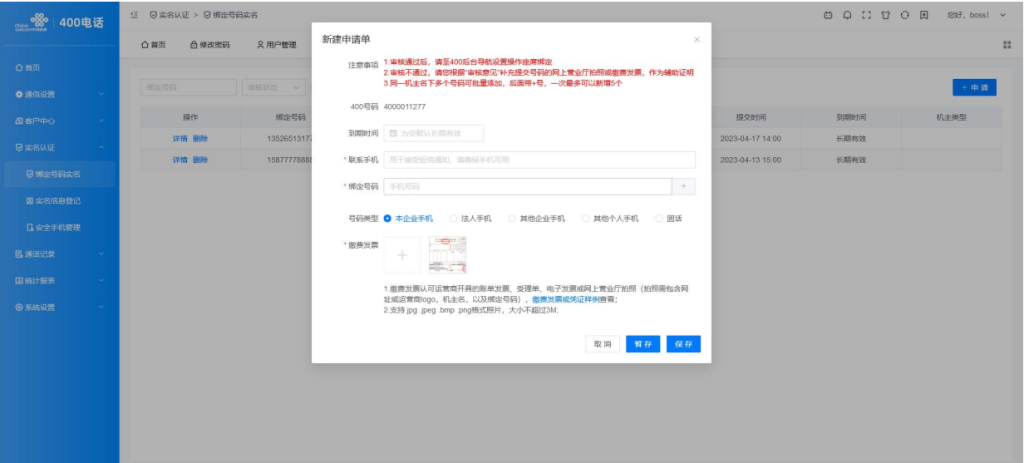
Task: Select 固话 radio option
Action: 669,219
